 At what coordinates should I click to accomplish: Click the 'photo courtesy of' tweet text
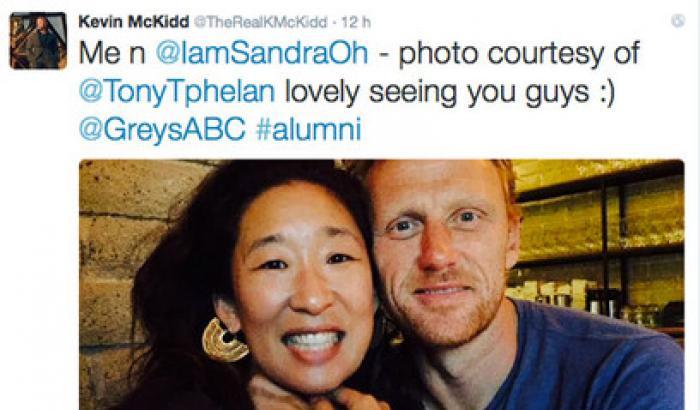point(519,54)
